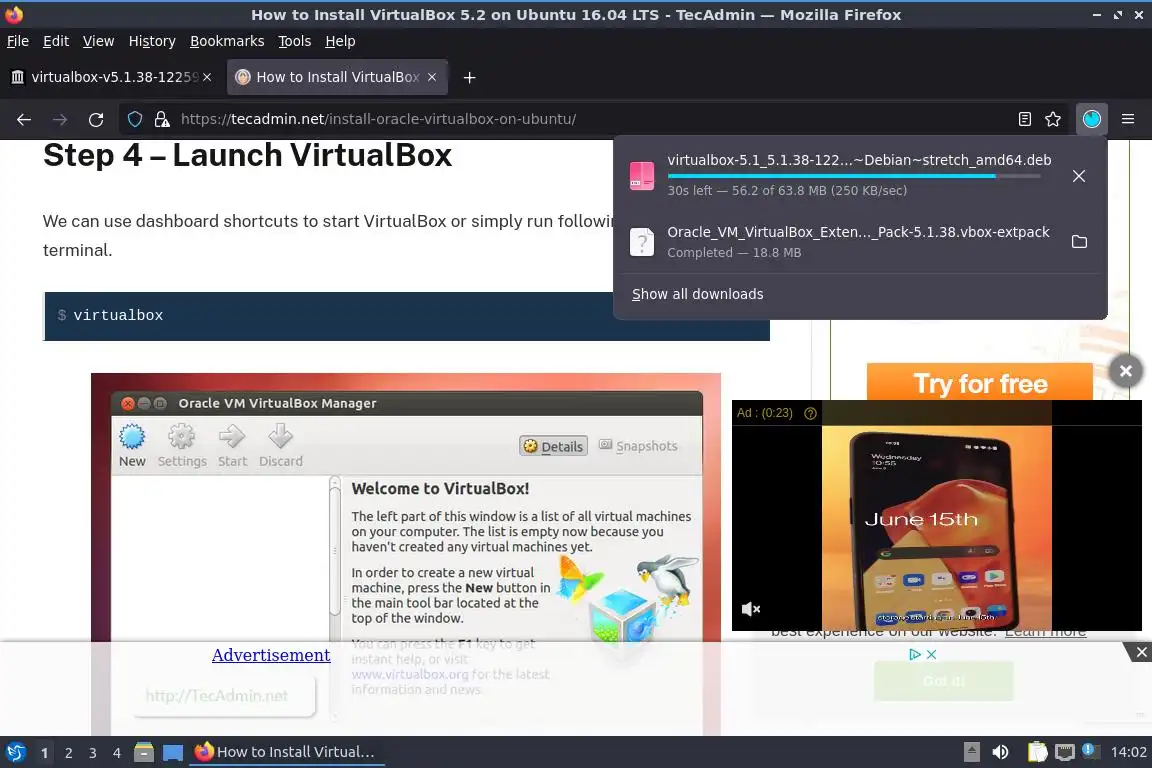Image resolution: width=1152 pixels, height=768 pixels.
Task: Switch to workspace 2
Action: [x=68, y=753]
